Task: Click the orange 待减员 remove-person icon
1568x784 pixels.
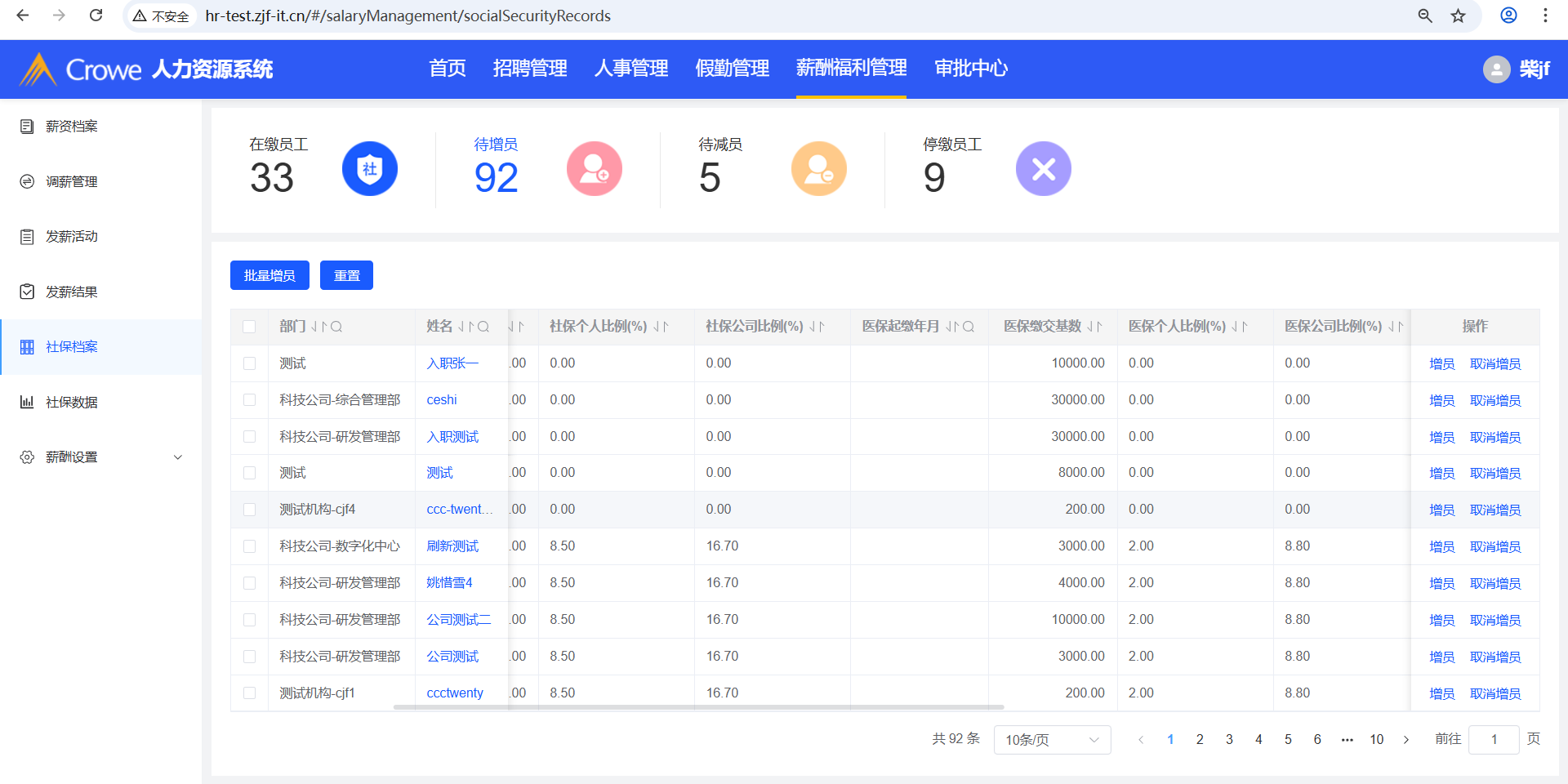Action: pos(818,169)
